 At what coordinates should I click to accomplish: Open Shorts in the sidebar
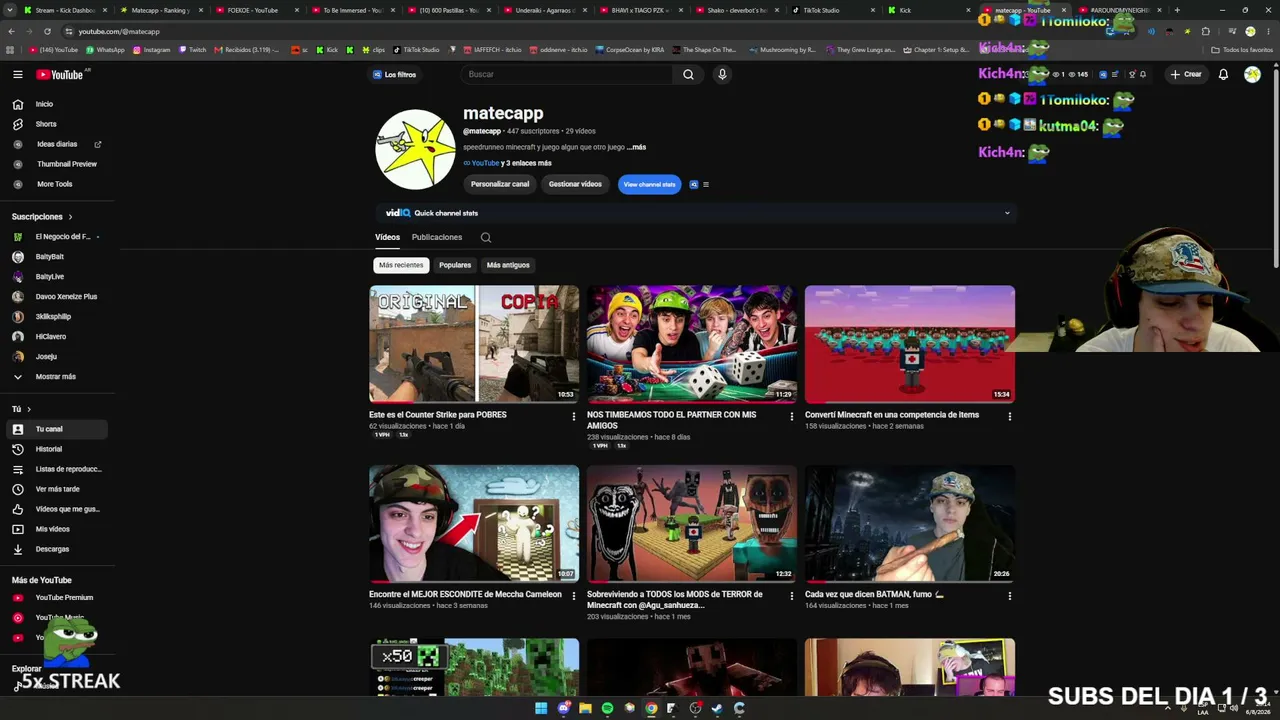coord(56,124)
